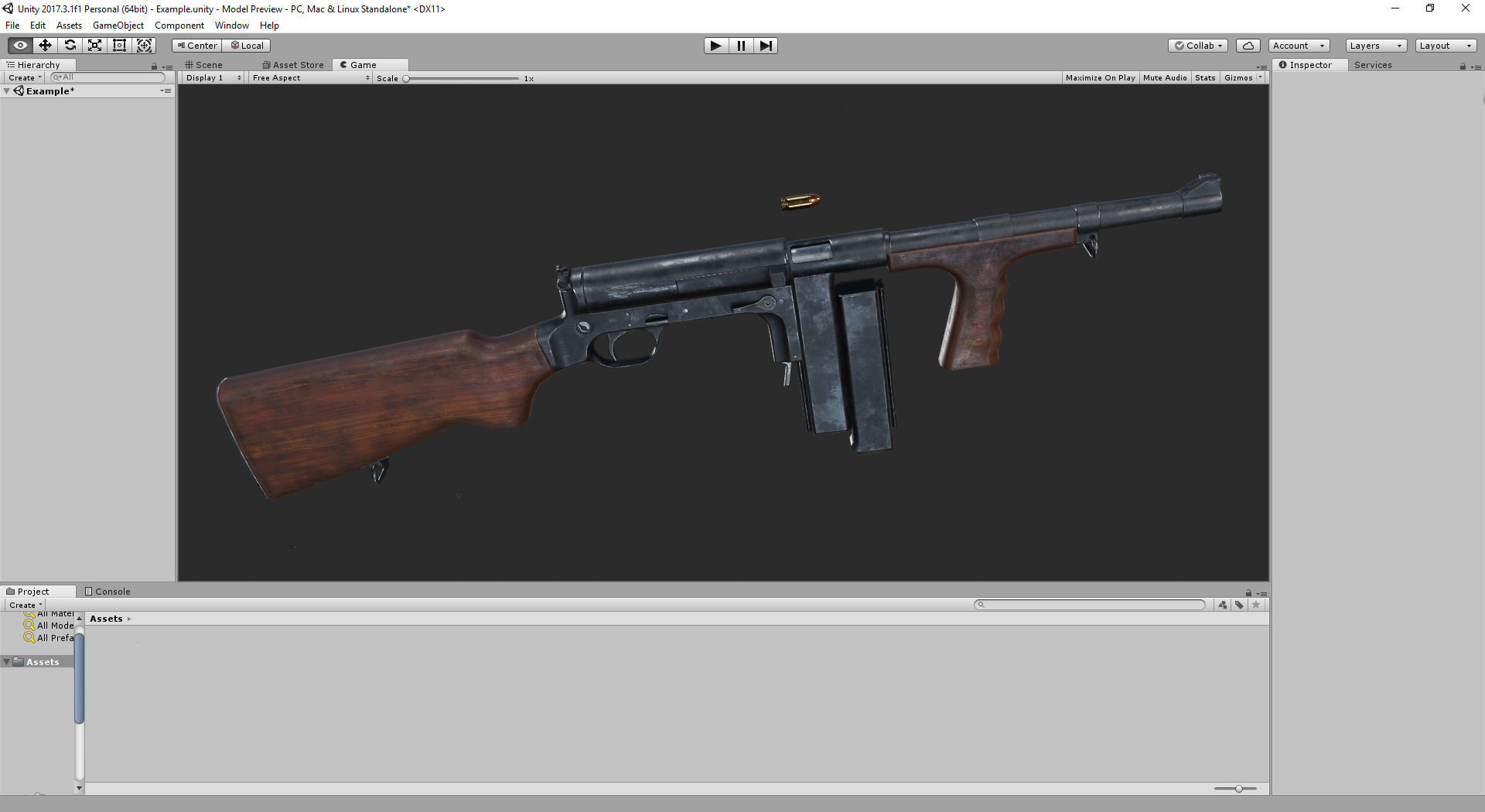This screenshot has height=812, width=1485.
Task: Click the Search by Label icon
Action: tap(1239, 605)
